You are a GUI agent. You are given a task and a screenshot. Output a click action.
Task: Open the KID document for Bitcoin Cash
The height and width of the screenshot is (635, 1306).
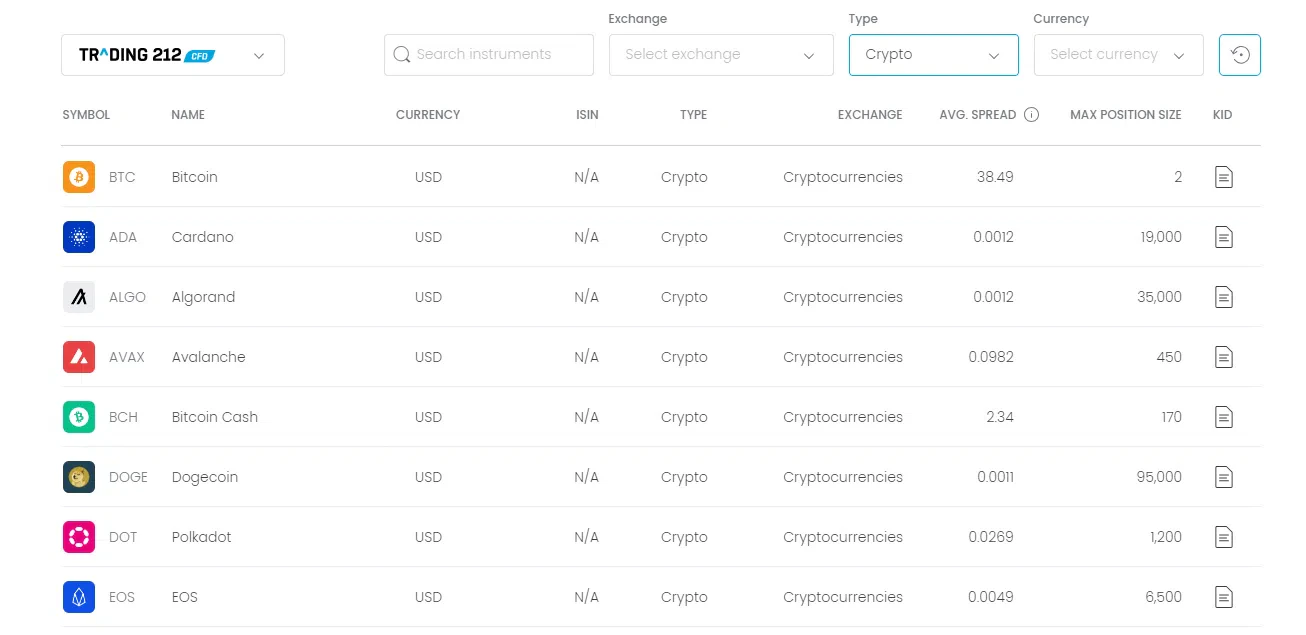coord(1223,417)
